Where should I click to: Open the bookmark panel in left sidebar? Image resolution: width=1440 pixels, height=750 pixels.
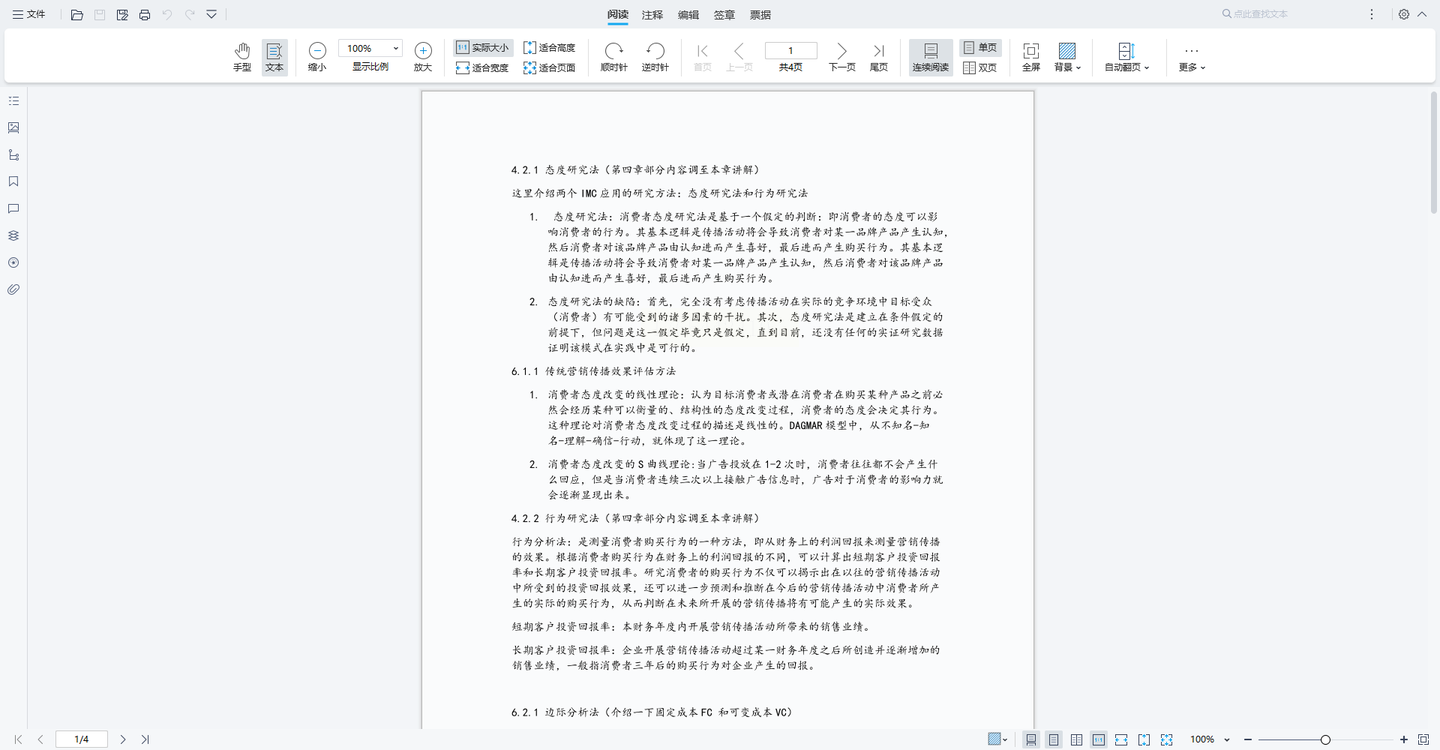[14, 182]
